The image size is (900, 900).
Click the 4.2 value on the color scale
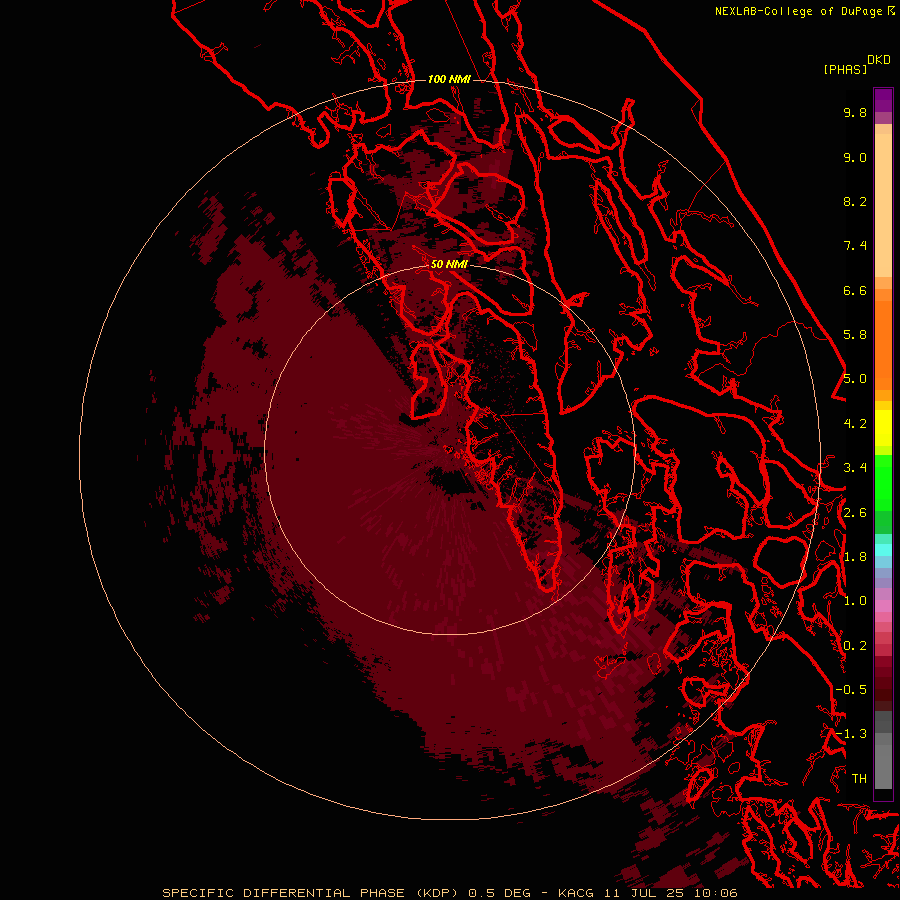pos(855,424)
